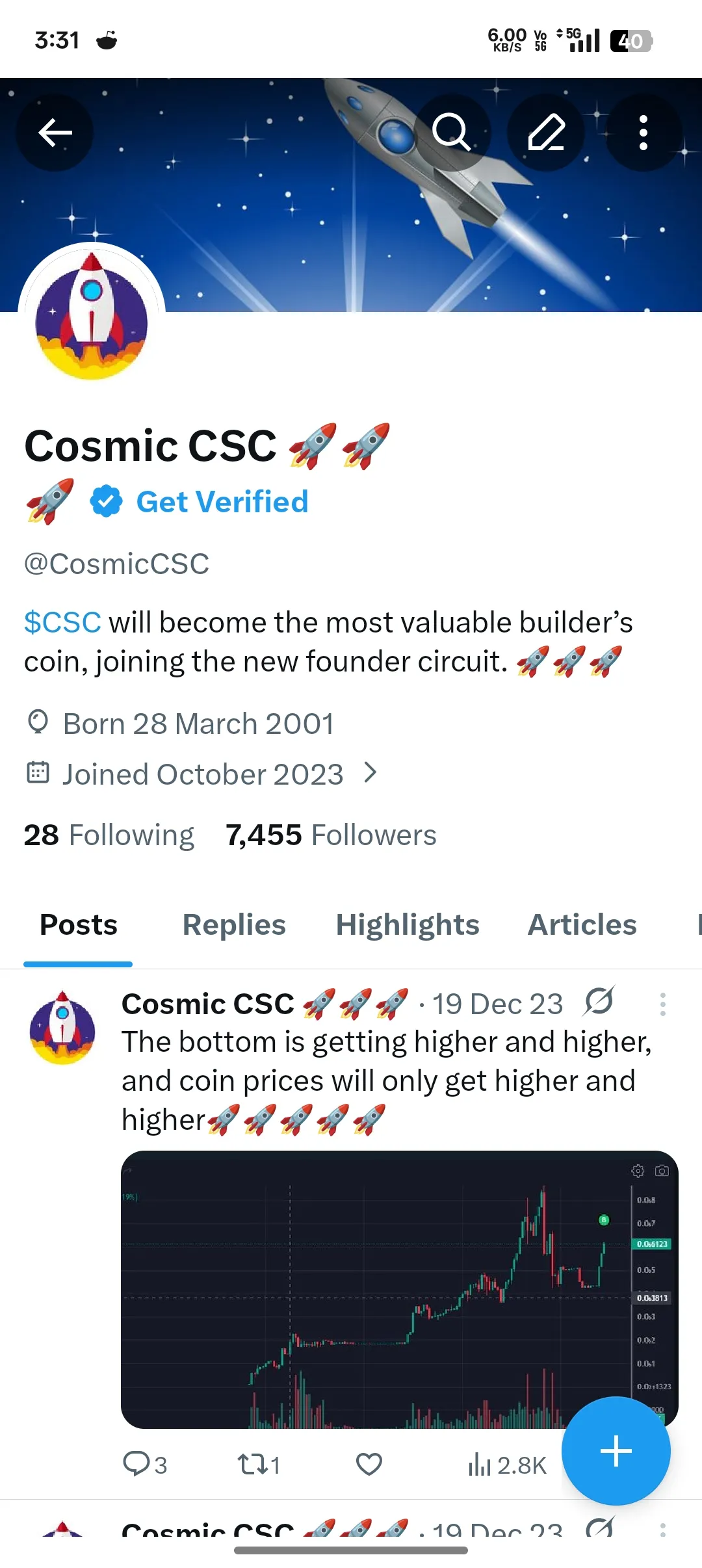Open the post's three-dot options menu

tap(662, 1004)
